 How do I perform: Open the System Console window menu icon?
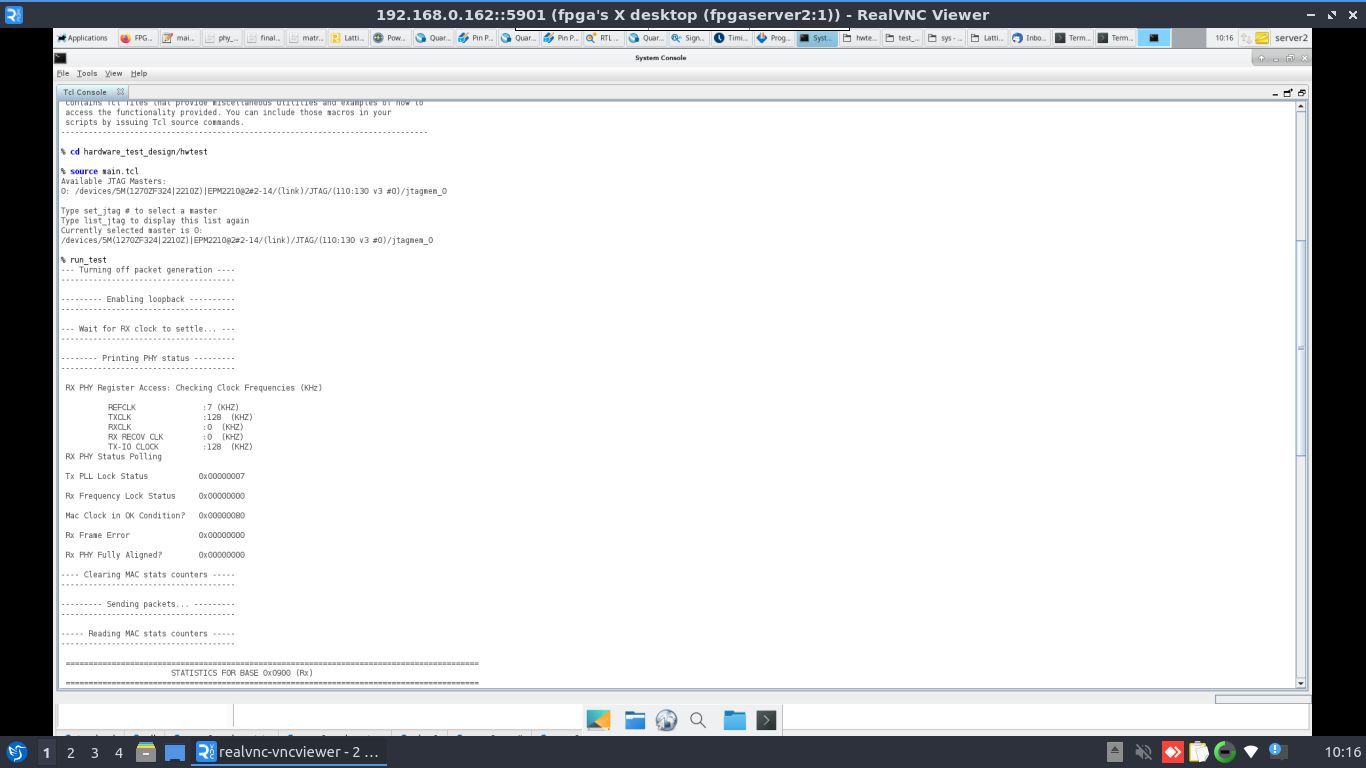point(61,58)
